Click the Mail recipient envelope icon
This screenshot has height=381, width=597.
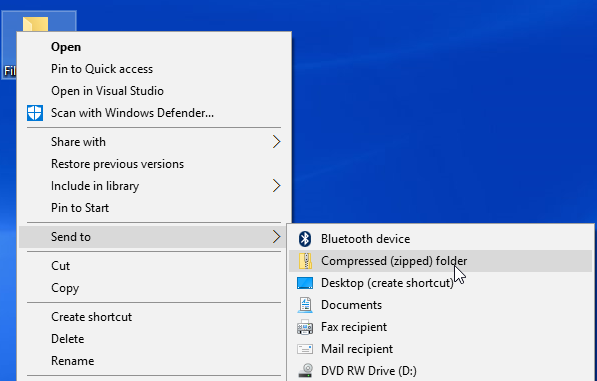305,349
